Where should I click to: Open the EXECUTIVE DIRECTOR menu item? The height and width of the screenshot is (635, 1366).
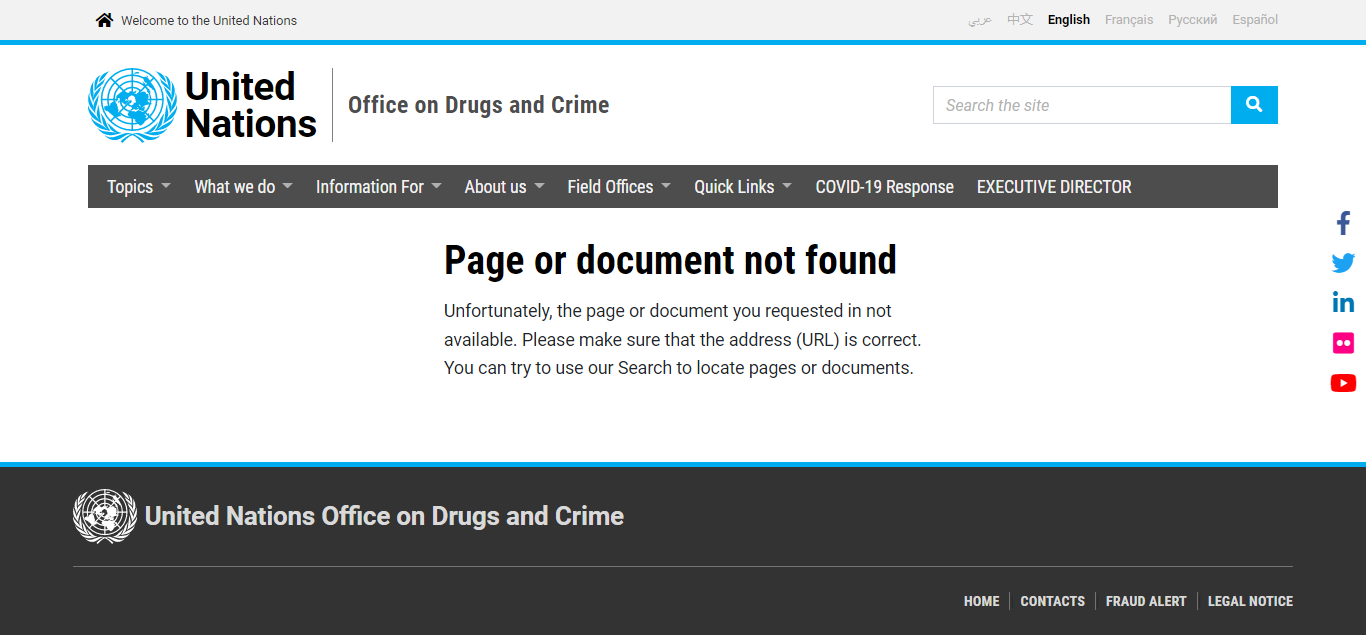click(1054, 187)
